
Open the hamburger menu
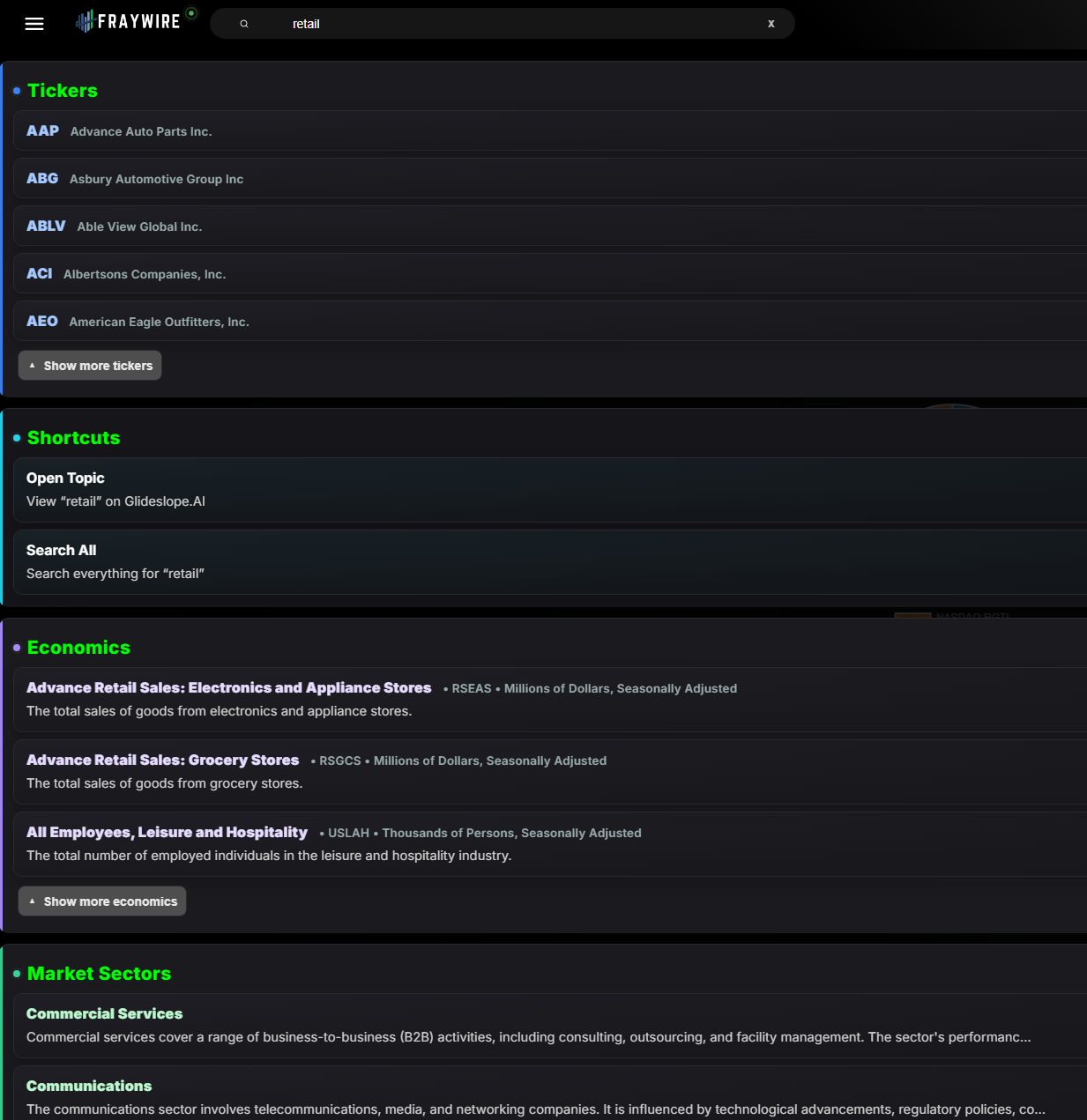34,24
